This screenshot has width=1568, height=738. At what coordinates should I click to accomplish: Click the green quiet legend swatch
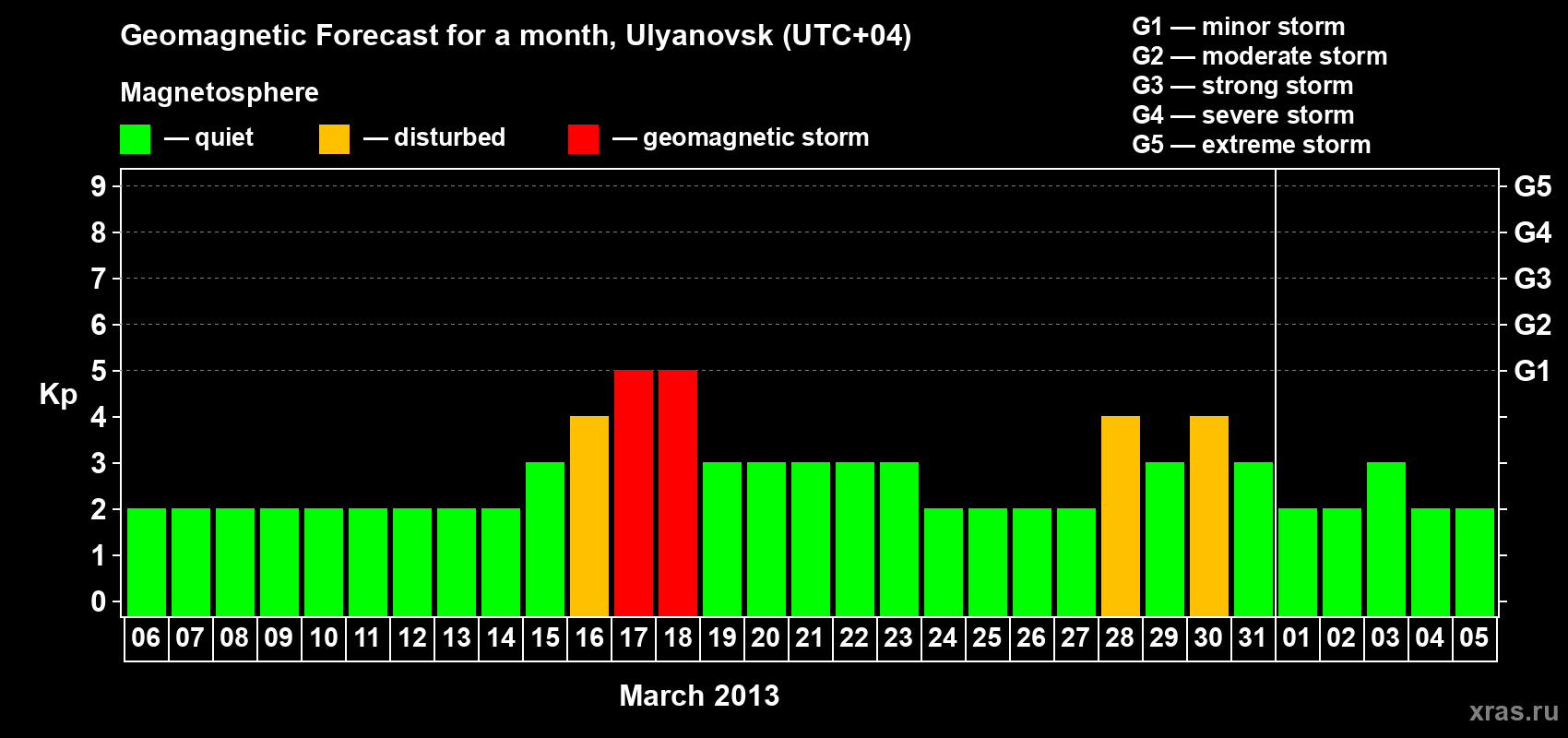point(135,139)
